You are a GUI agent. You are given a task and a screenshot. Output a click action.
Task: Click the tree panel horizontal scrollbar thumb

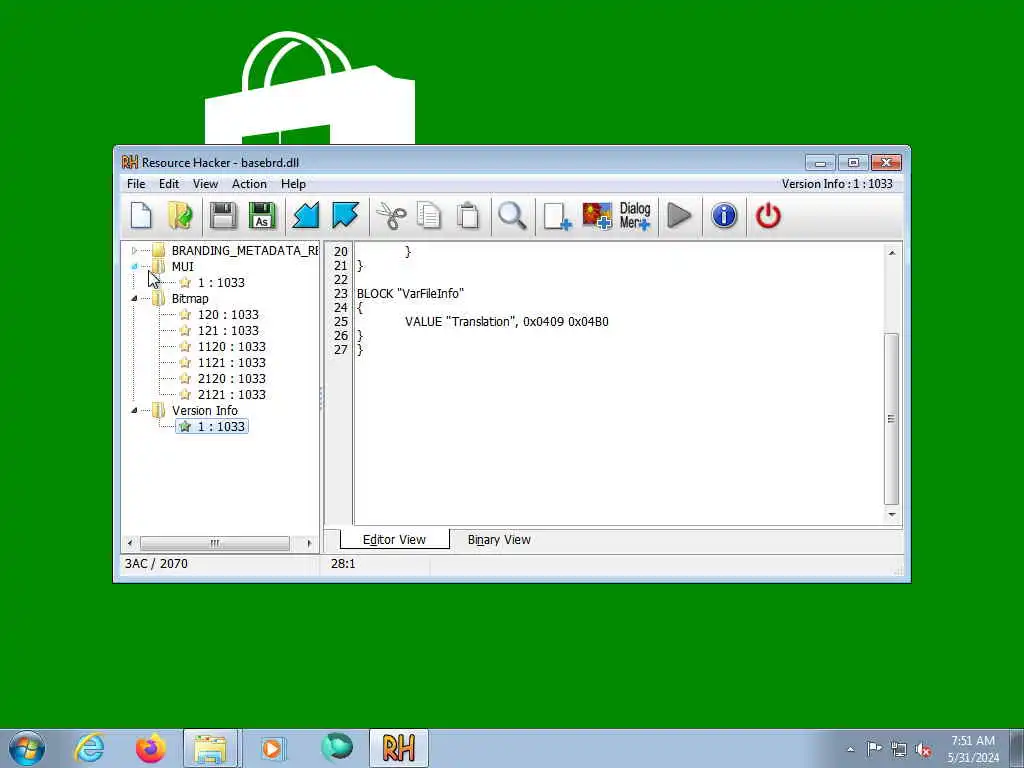[x=215, y=543]
